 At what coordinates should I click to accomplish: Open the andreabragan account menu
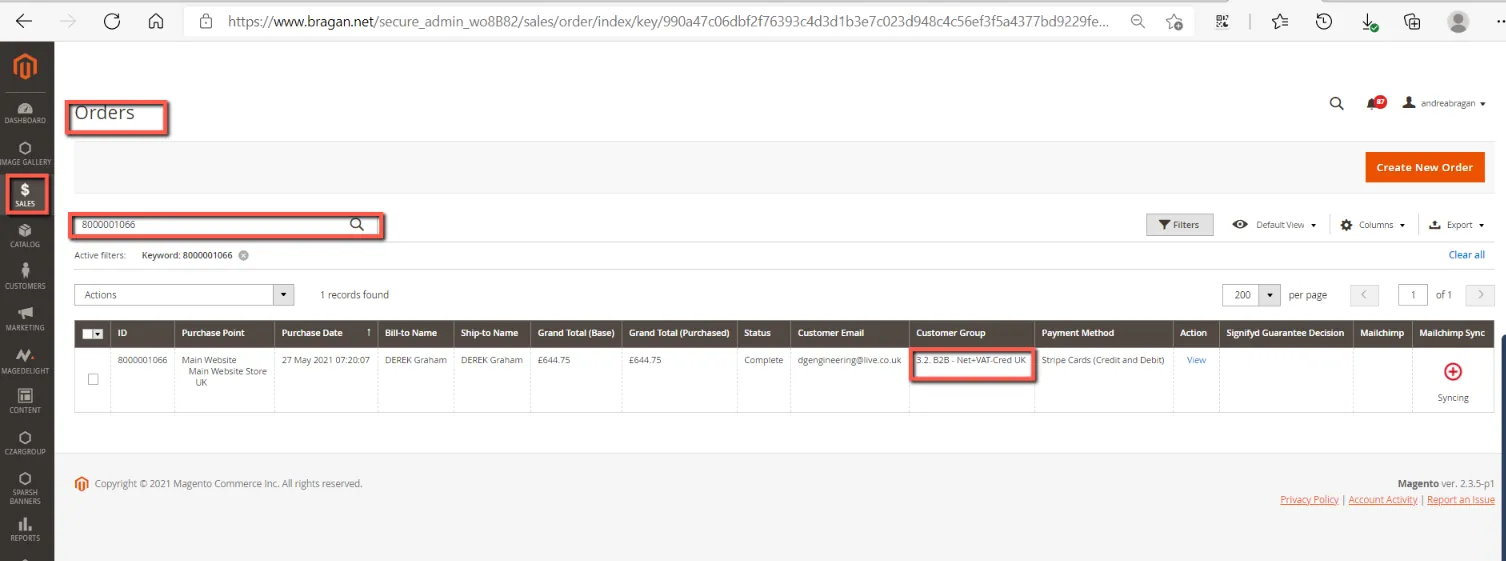(1444, 103)
